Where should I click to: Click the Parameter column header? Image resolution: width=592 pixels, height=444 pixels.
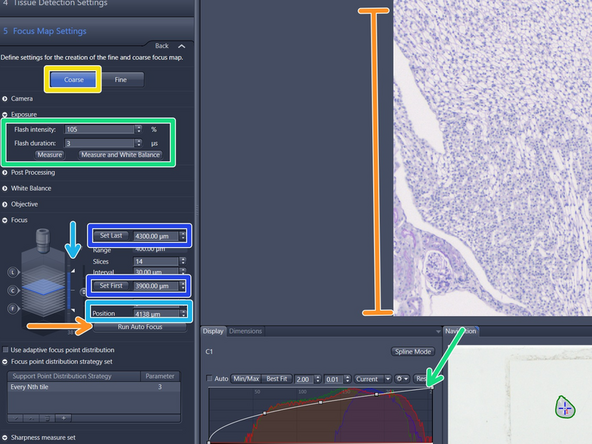click(160, 376)
